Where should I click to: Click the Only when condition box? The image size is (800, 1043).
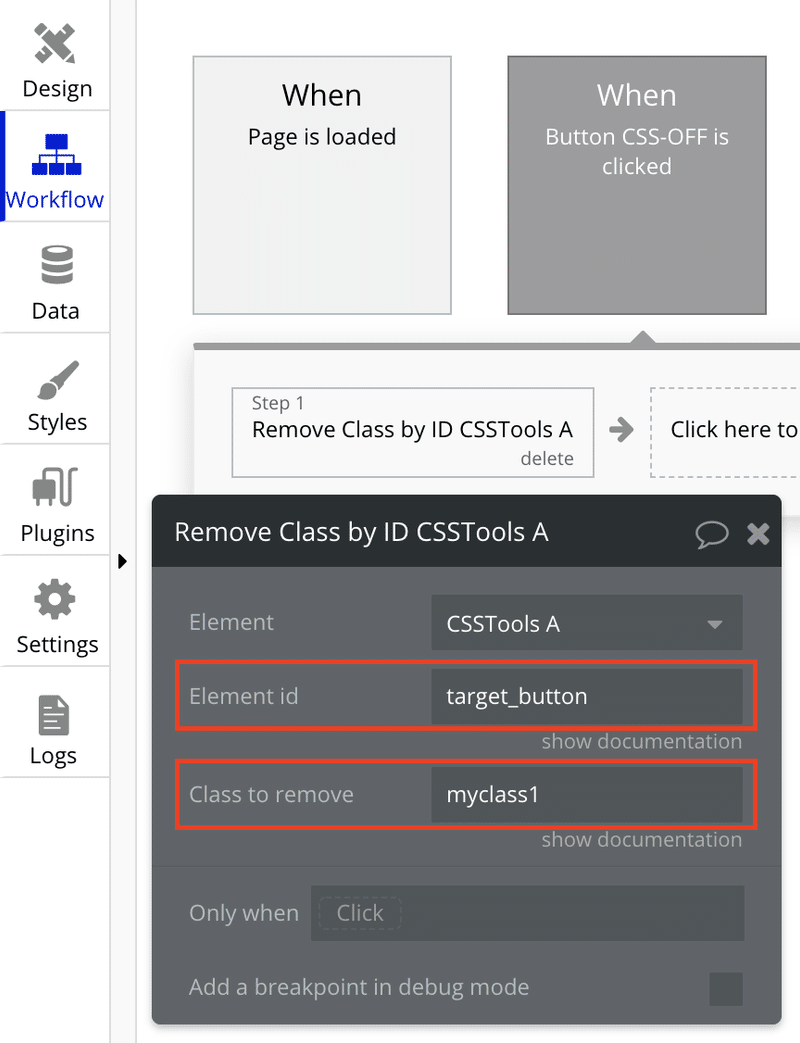click(x=527, y=913)
